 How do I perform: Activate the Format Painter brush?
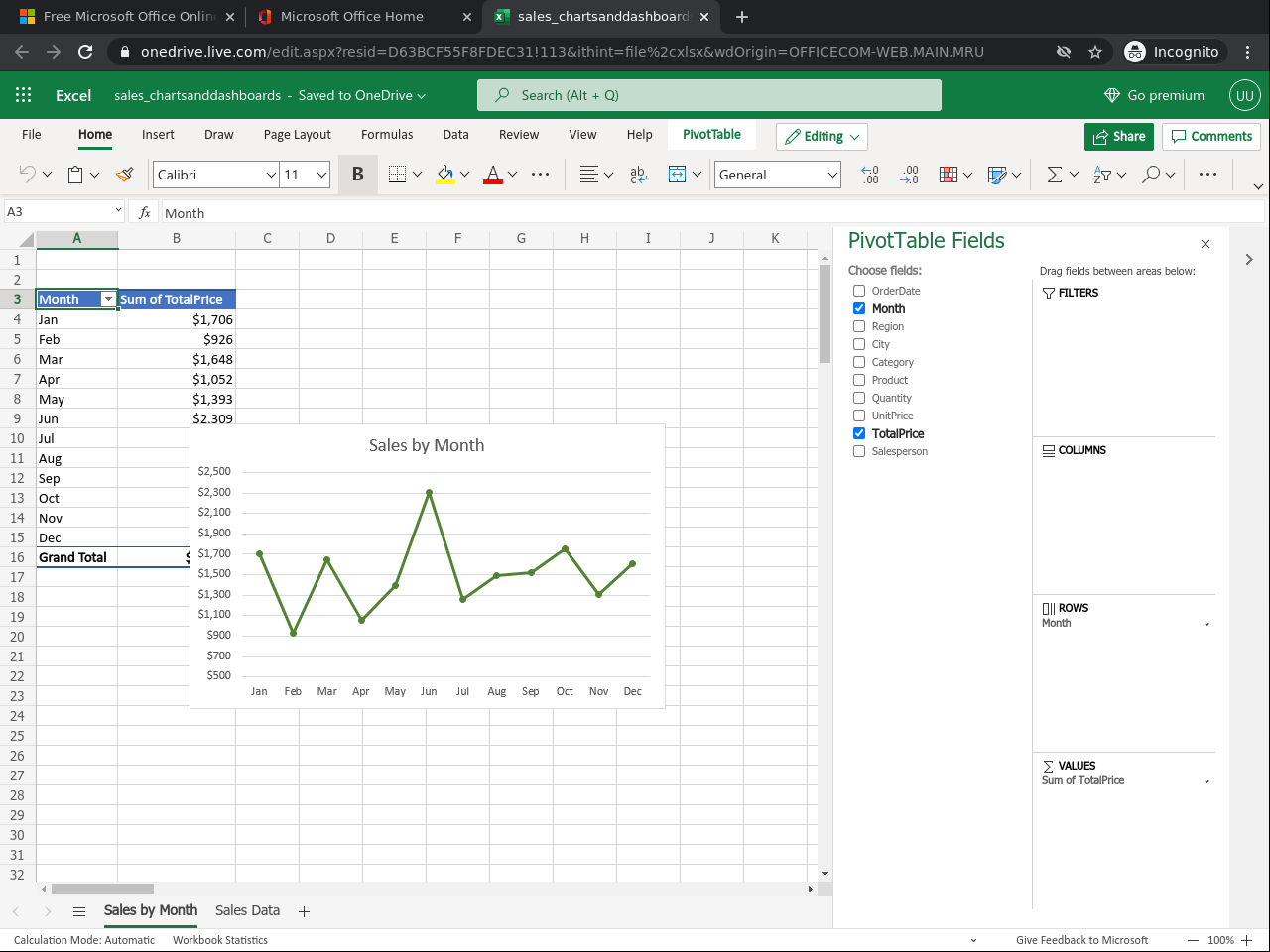tap(124, 175)
